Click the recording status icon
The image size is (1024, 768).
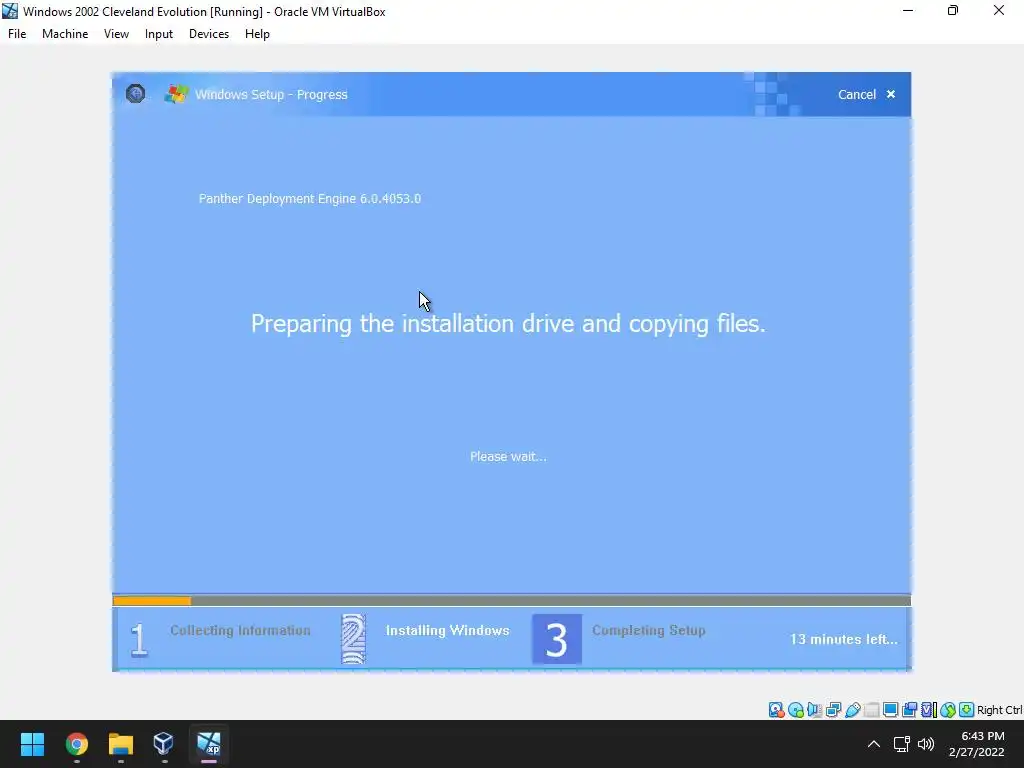tap(909, 710)
